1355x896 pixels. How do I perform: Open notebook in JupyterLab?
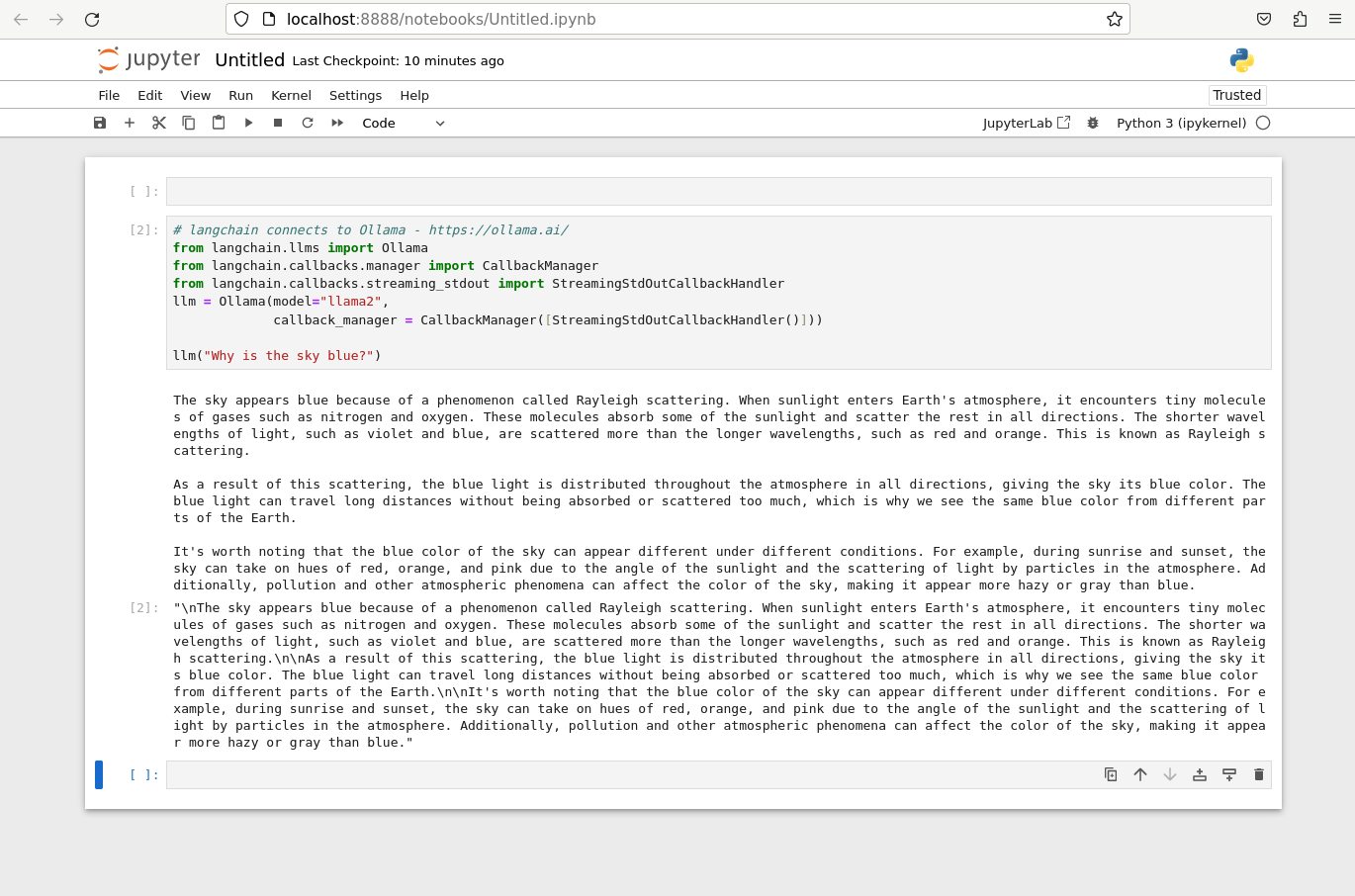[1026, 123]
